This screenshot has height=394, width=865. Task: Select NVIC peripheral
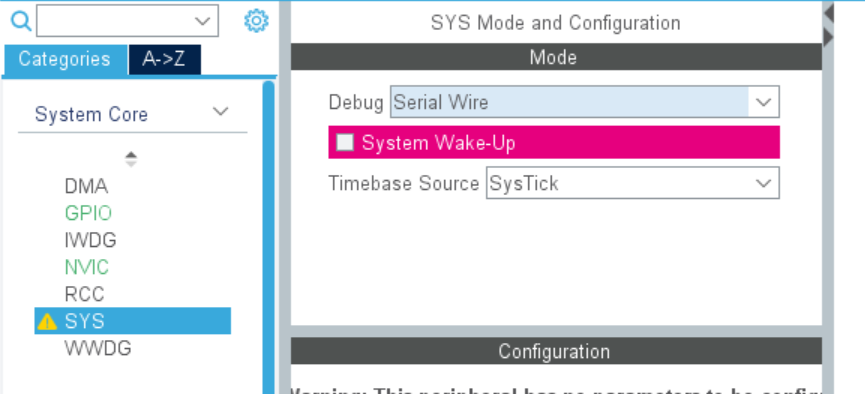click(87, 267)
